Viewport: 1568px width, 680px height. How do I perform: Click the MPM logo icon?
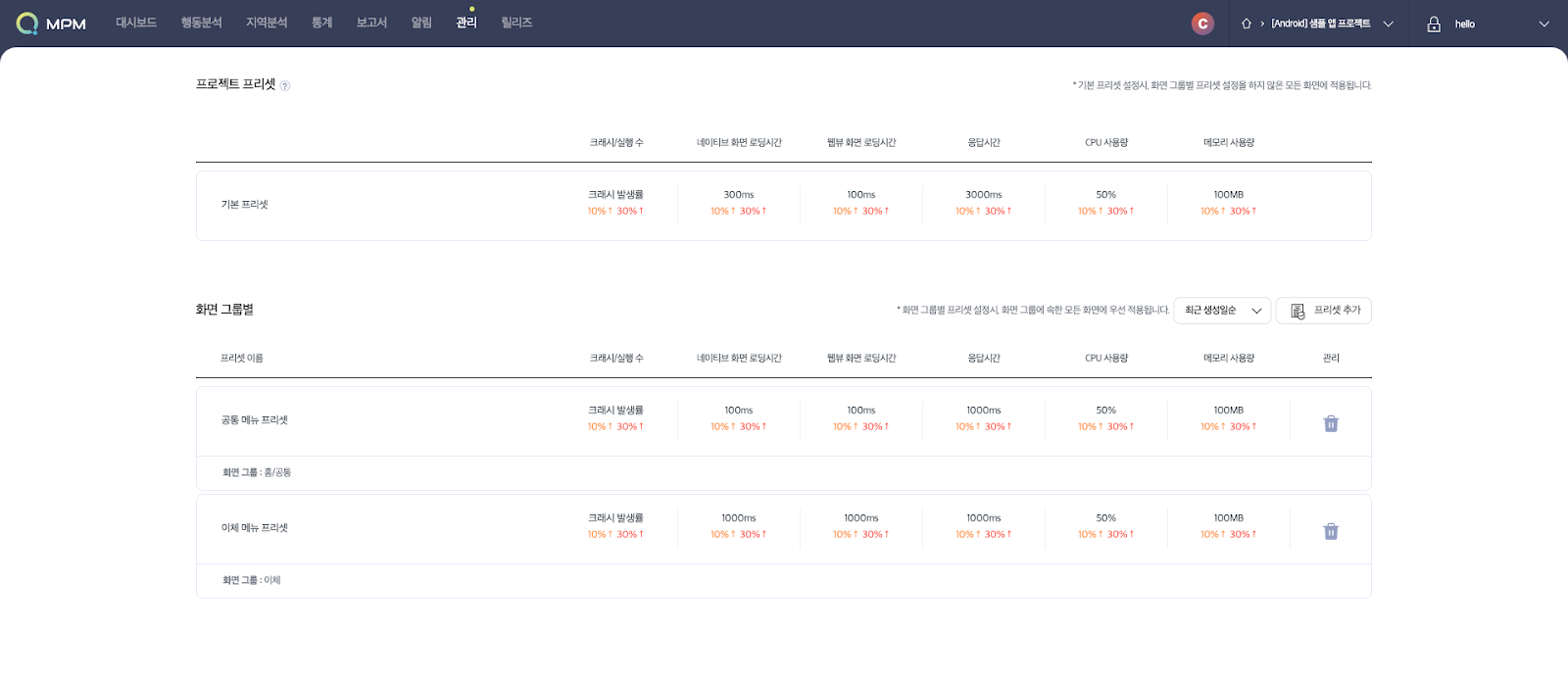(x=27, y=24)
